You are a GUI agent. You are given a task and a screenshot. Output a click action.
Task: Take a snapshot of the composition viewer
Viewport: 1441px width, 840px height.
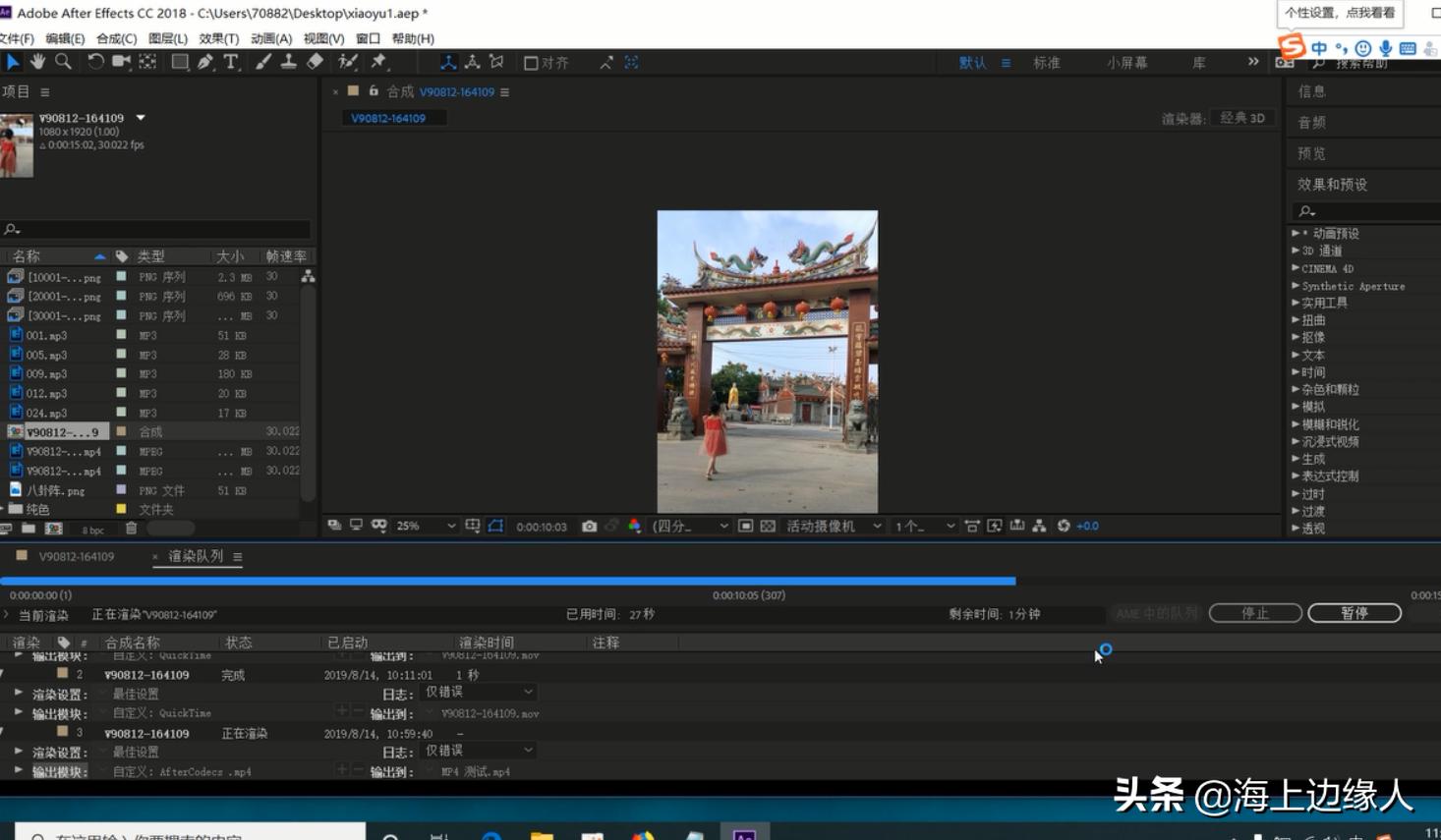tap(588, 526)
